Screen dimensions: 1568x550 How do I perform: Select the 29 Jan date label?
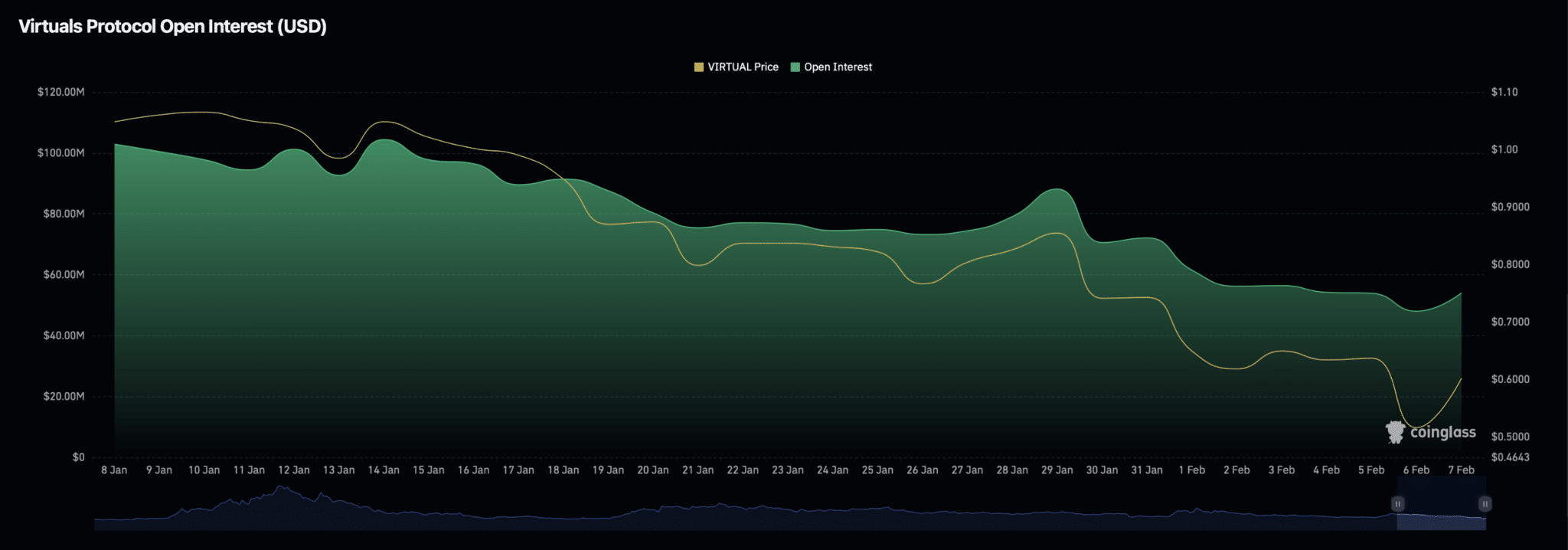[x=1057, y=470]
